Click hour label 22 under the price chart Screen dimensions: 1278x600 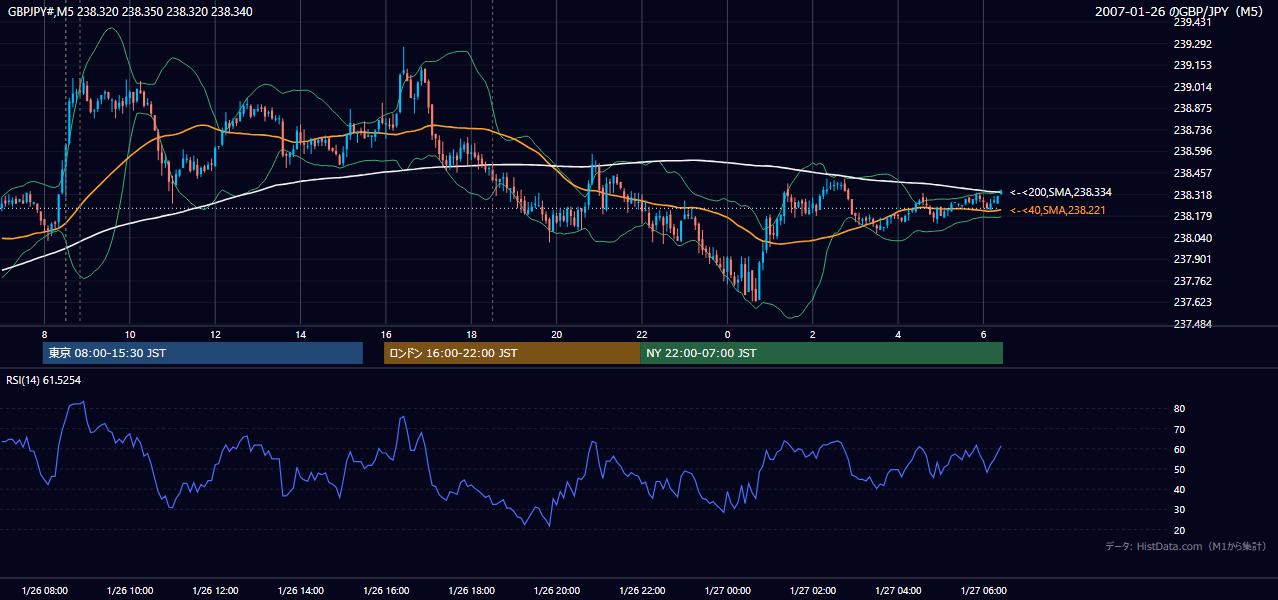(x=642, y=334)
